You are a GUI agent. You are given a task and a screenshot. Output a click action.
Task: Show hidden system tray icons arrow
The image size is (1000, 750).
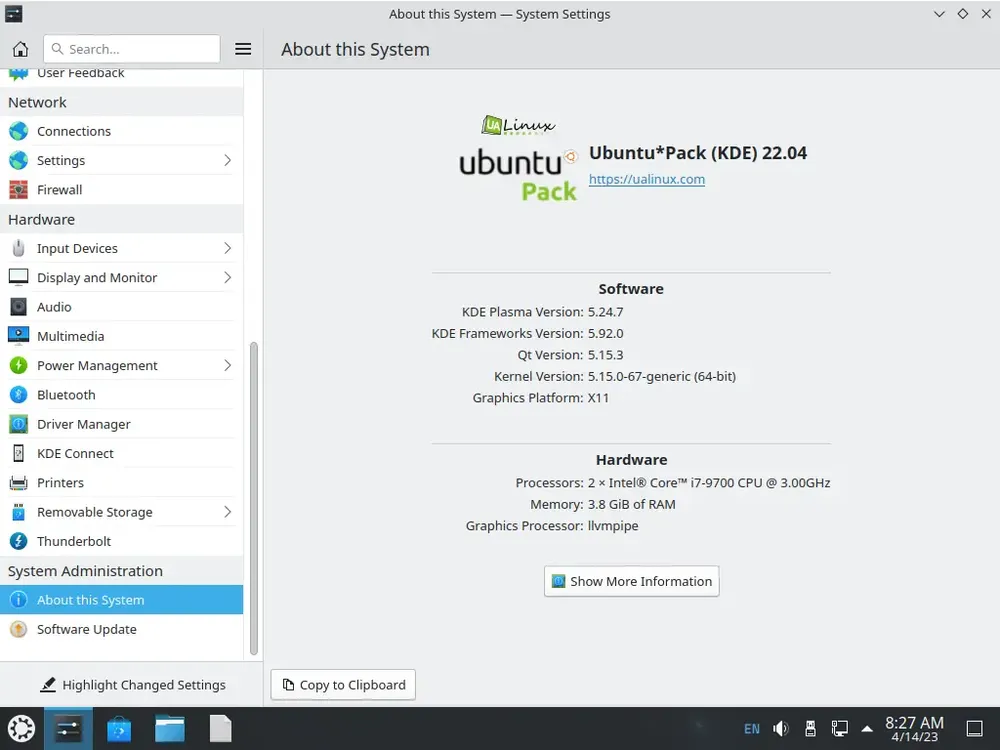867,729
